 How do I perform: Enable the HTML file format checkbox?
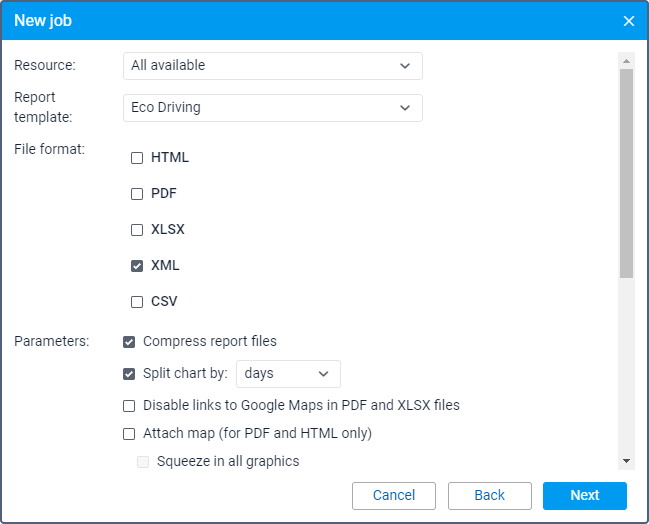click(137, 158)
